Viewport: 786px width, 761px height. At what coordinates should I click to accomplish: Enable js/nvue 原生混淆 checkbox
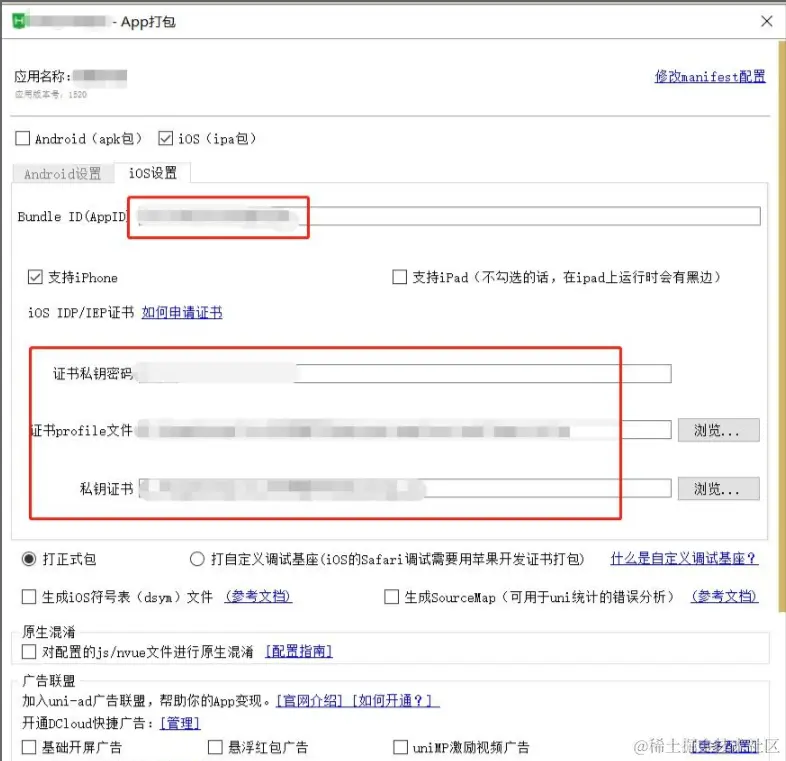coord(29,651)
